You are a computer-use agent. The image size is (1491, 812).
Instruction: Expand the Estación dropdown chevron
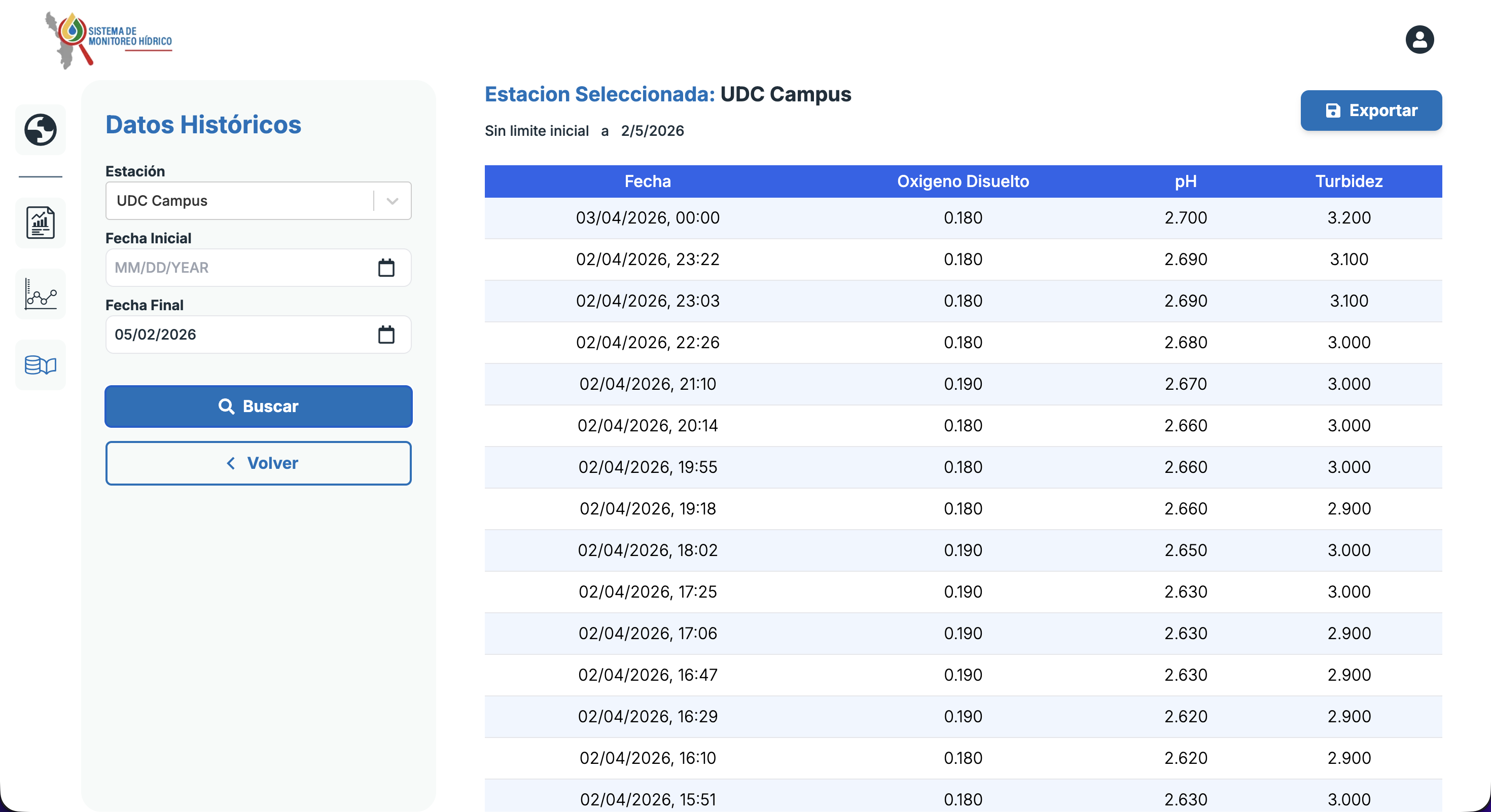[393, 201]
